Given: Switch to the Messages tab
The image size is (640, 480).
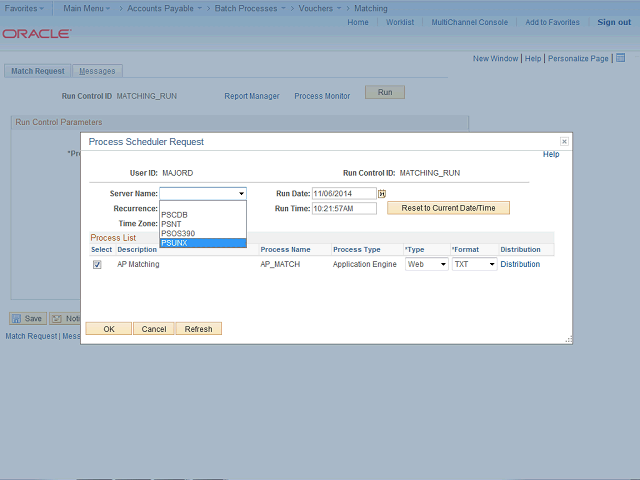Looking at the screenshot, I should (x=97, y=71).
